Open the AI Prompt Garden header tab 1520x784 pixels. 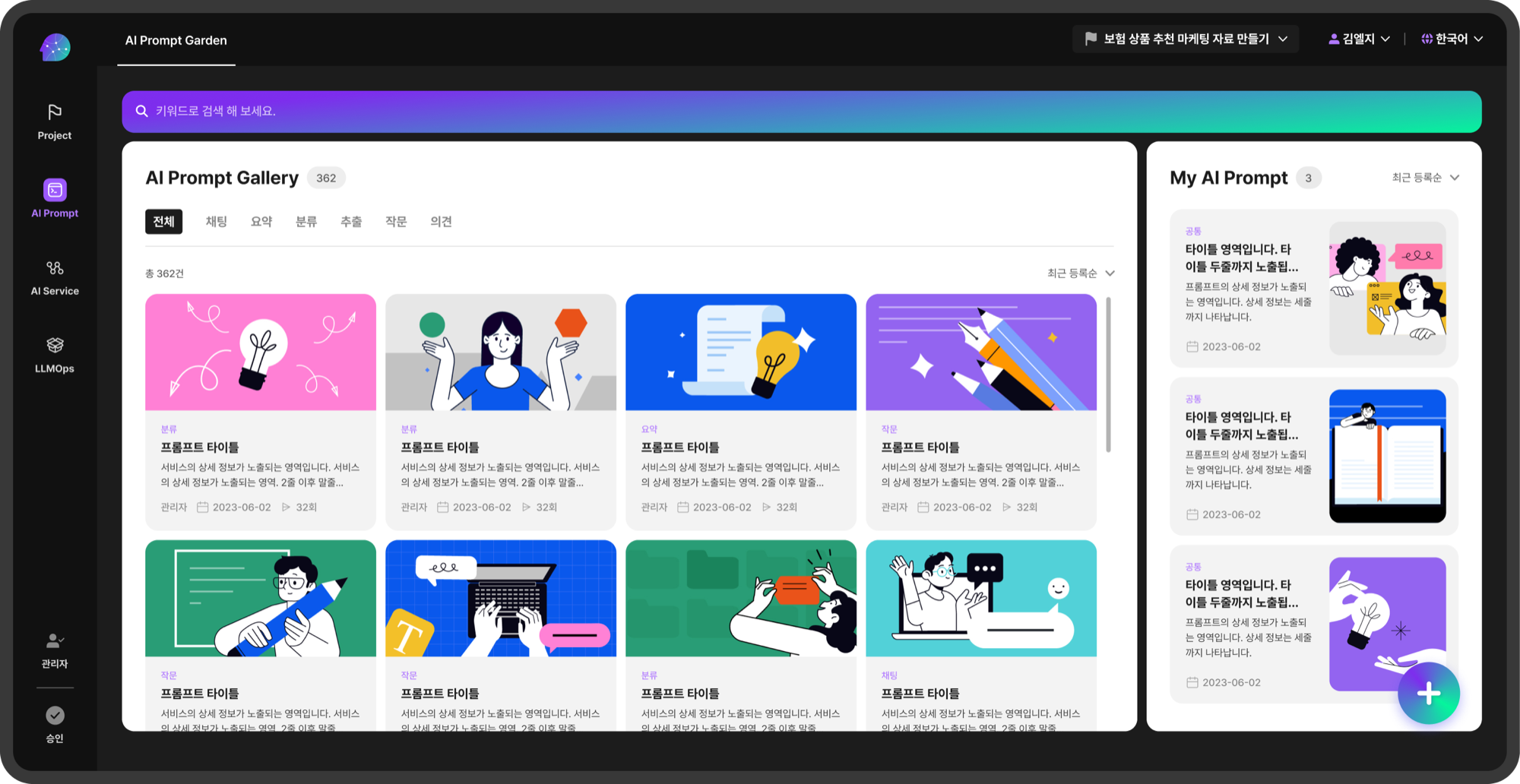click(176, 40)
